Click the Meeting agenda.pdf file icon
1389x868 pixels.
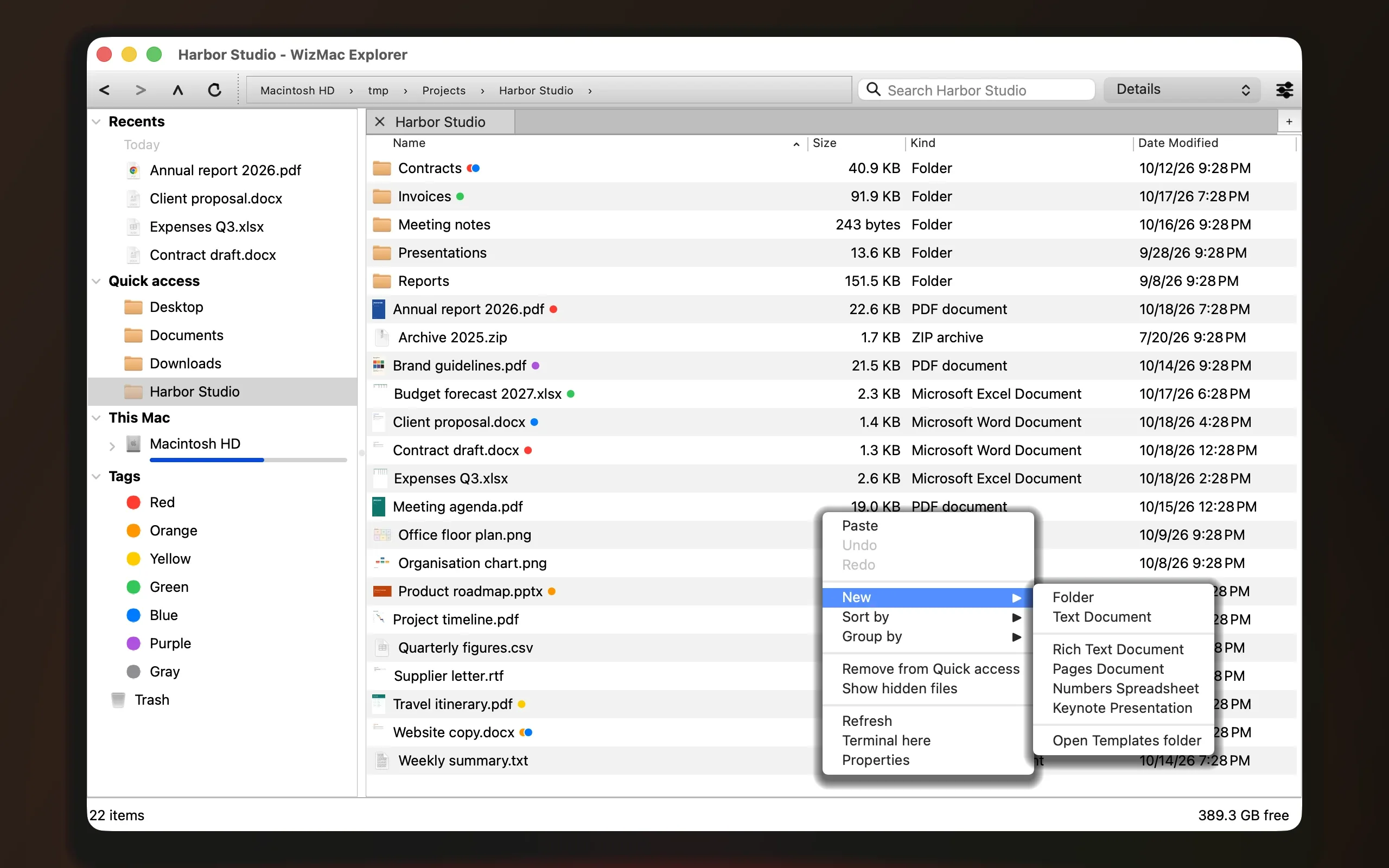click(x=379, y=507)
